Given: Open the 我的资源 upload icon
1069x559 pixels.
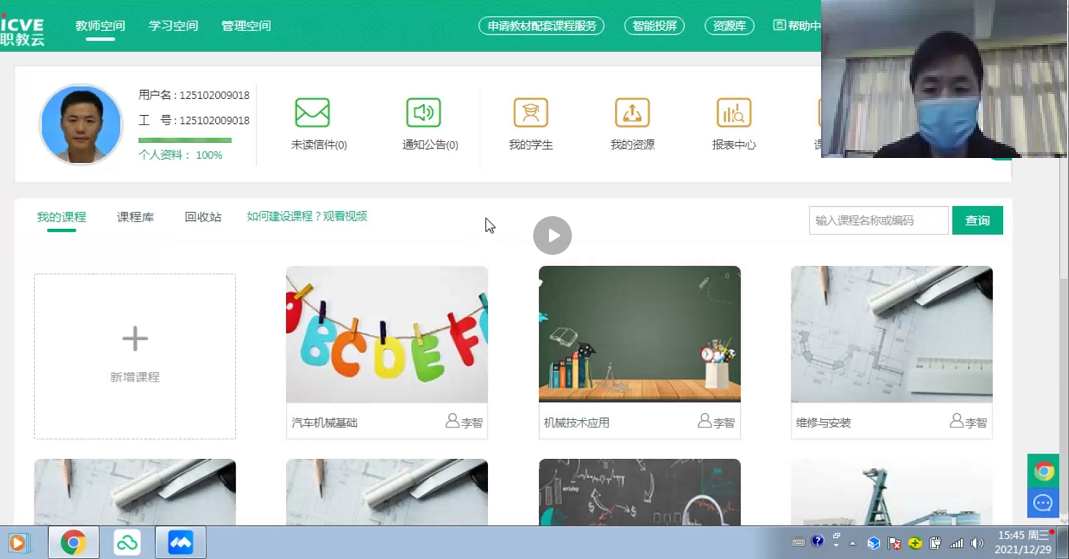Looking at the screenshot, I should [x=632, y=113].
